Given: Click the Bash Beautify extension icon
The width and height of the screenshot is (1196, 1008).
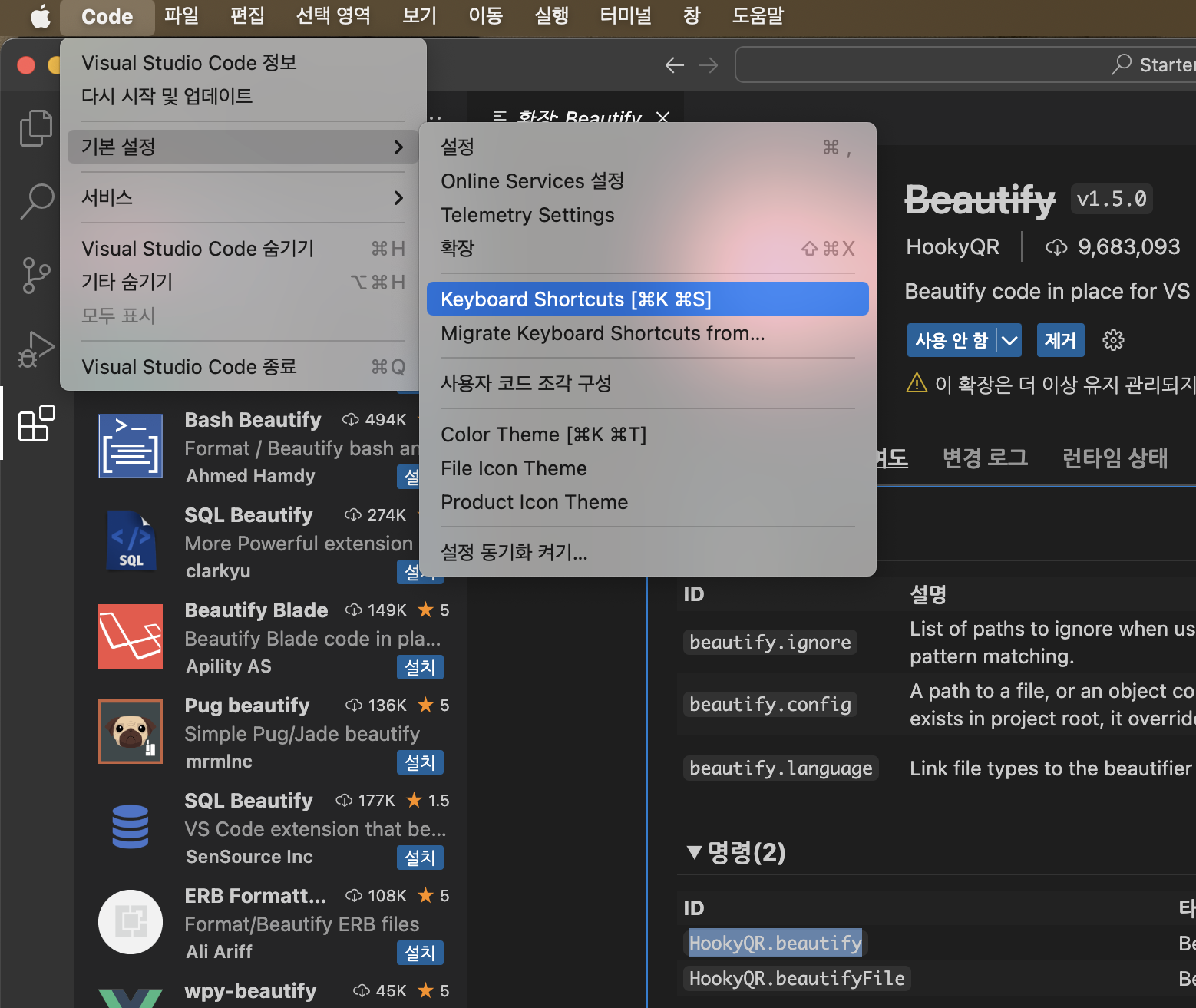Looking at the screenshot, I should pos(131,446).
